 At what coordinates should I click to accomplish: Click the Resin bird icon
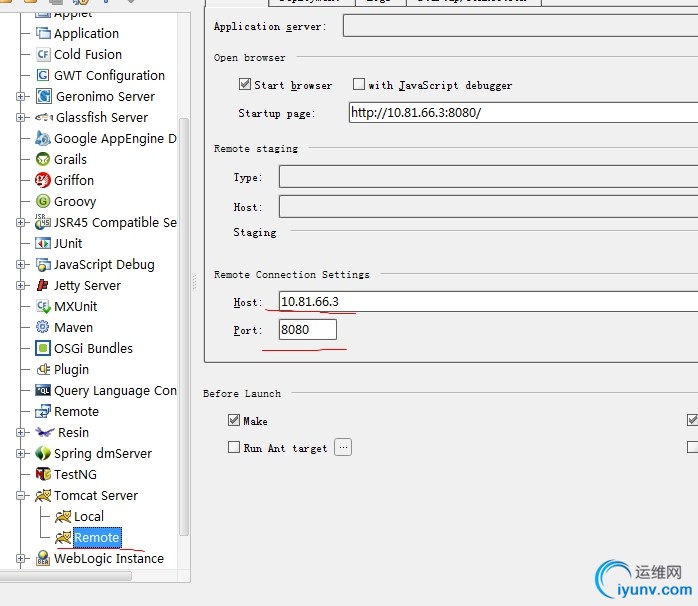(45, 432)
